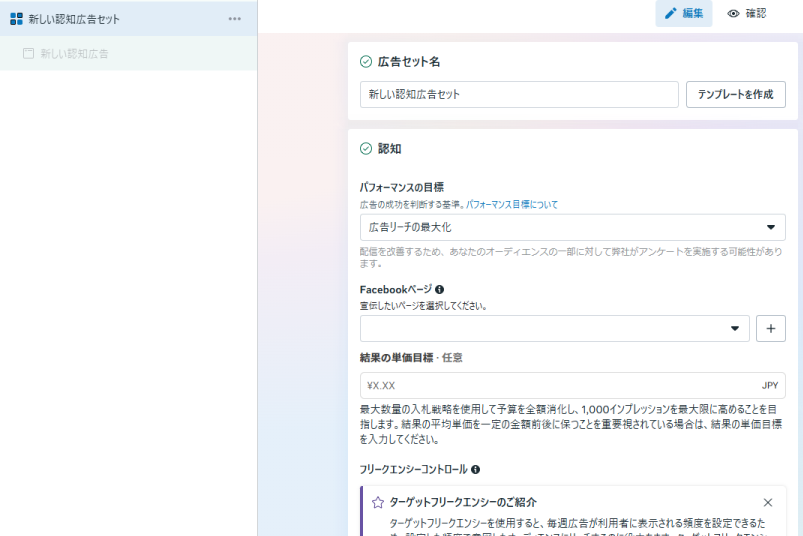Dismiss the ターゲットフリークエンシーのご紹介 banner
The width and height of the screenshot is (803, 536).
767,502
